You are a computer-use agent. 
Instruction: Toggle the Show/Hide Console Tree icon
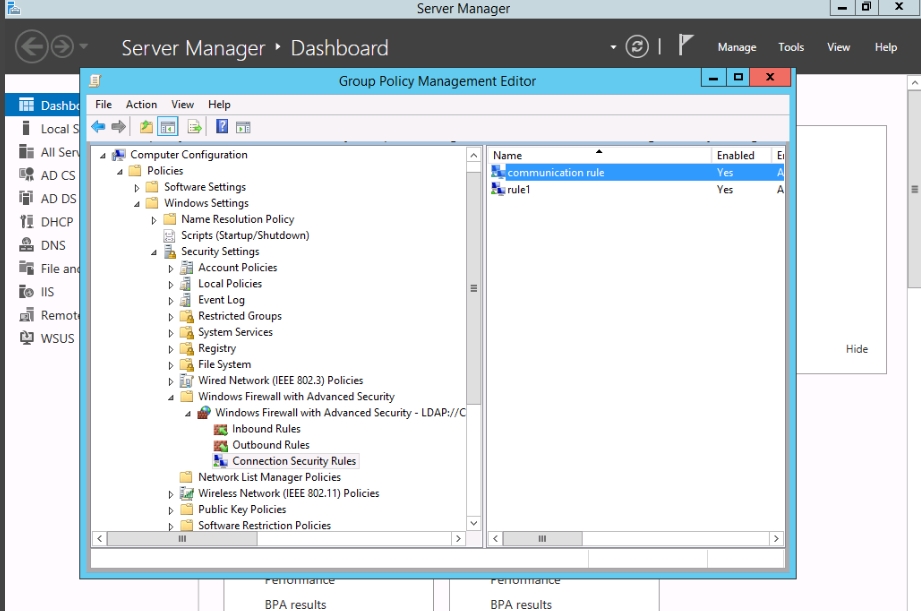[168, 126]
